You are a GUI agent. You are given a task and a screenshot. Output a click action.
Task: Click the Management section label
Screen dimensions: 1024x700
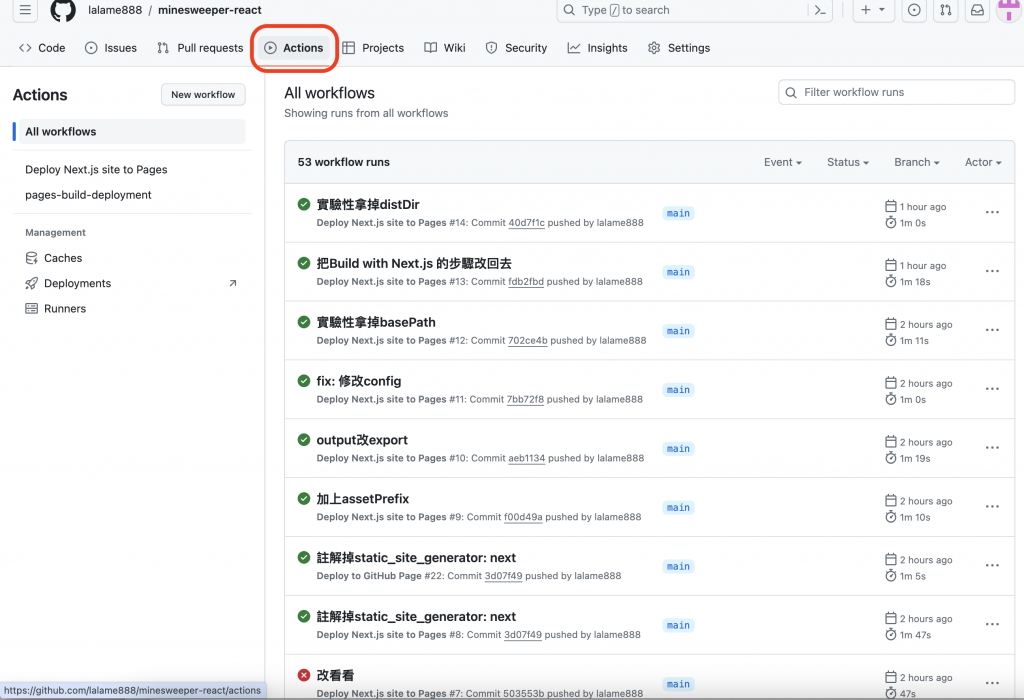(x=56, y=232)
